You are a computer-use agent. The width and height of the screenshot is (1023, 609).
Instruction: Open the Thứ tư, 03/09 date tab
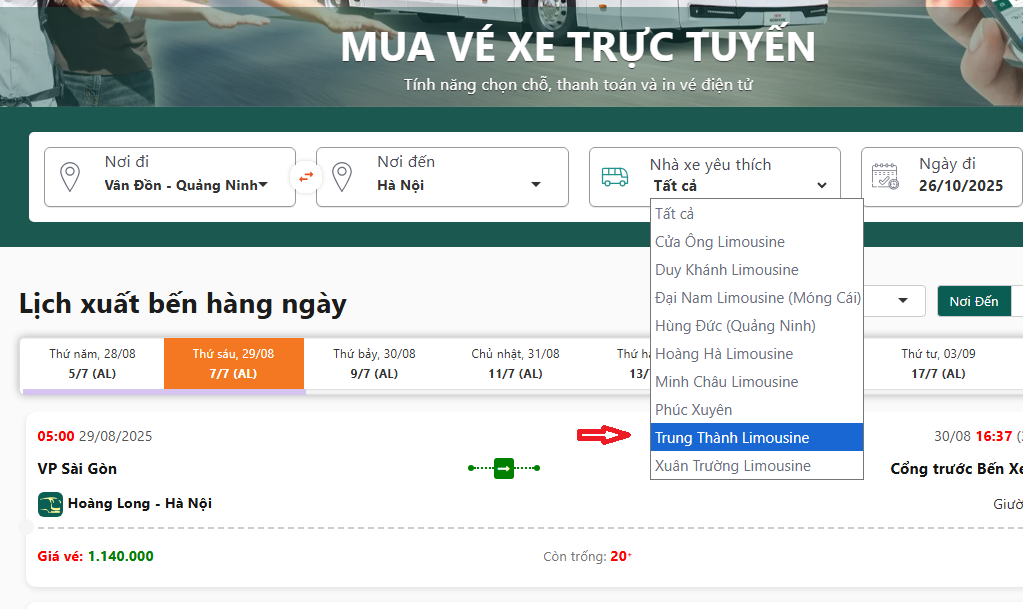point(938,364)
